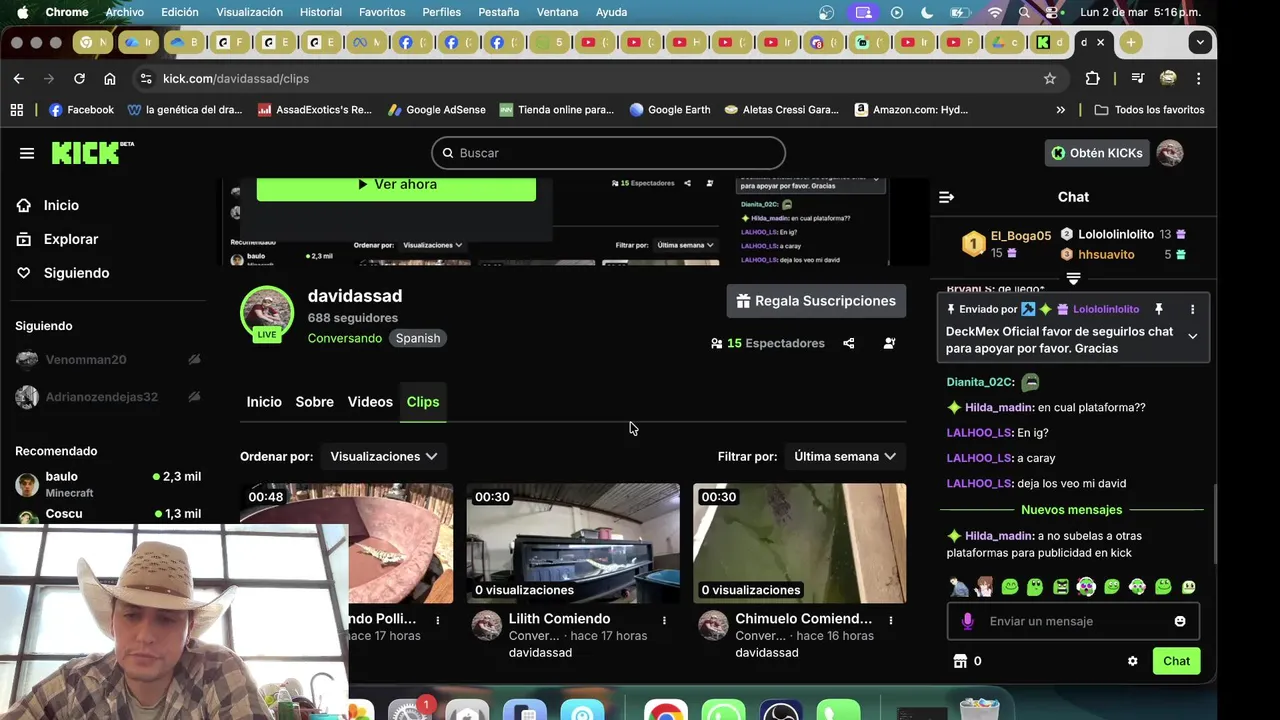Open the Historial menu in menu bar
This screenshot has height=720, width=1280.
[321, 12]
